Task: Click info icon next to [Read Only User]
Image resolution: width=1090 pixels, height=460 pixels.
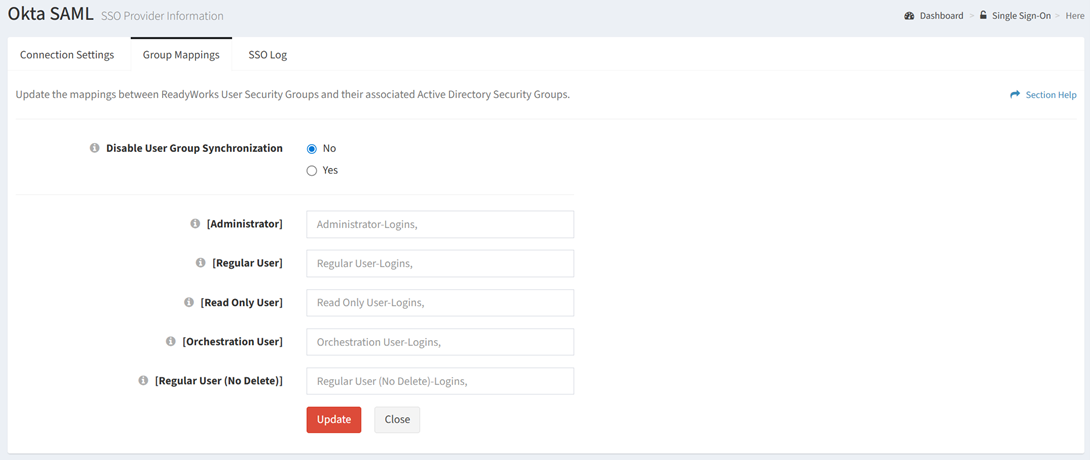Action: coord(188,302)
